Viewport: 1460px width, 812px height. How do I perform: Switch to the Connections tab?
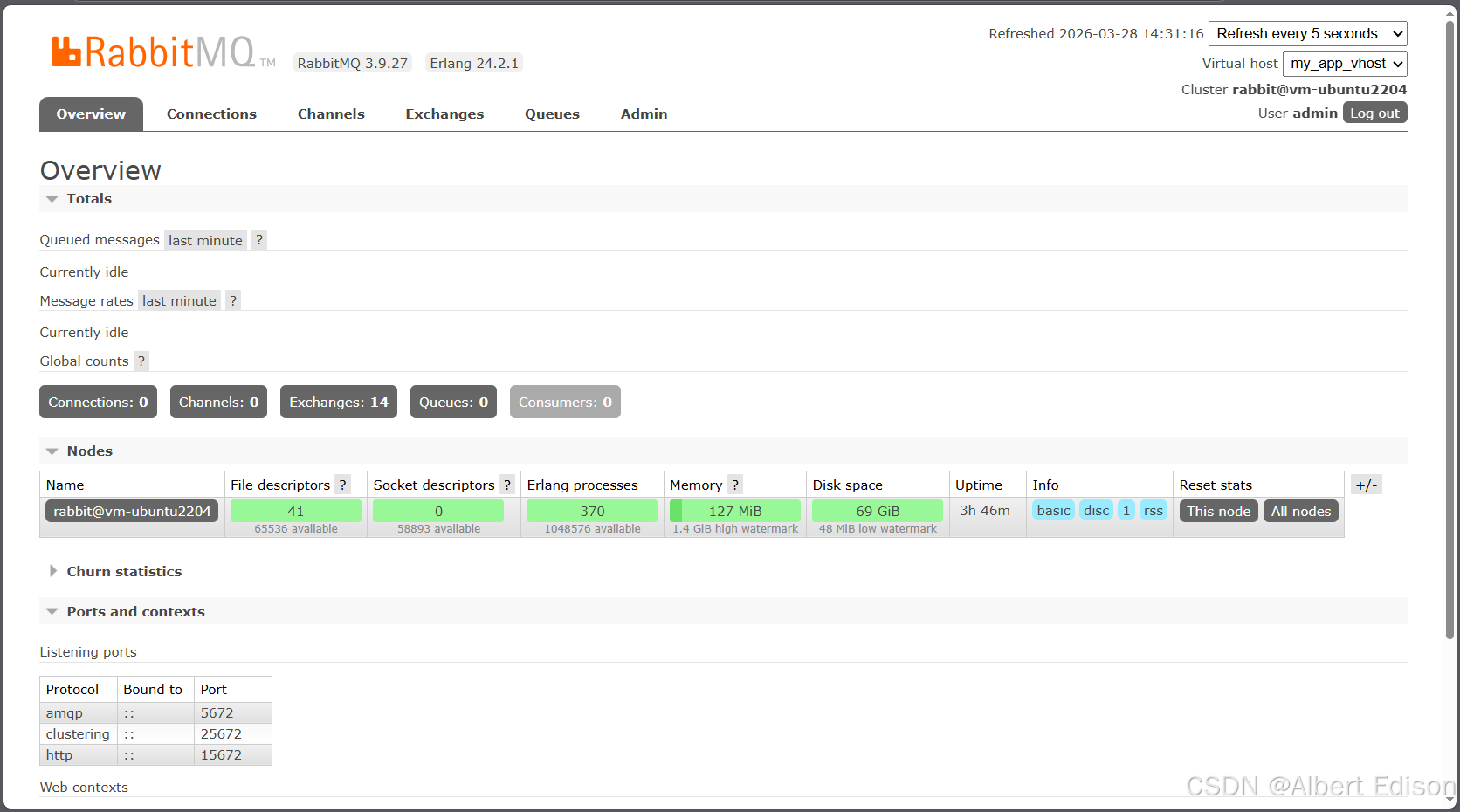[211, 114]
